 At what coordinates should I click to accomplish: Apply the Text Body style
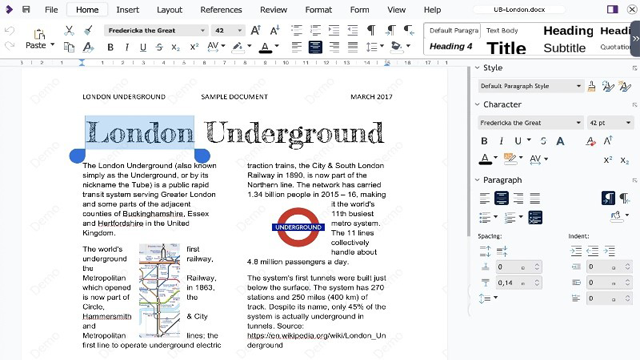502,31
